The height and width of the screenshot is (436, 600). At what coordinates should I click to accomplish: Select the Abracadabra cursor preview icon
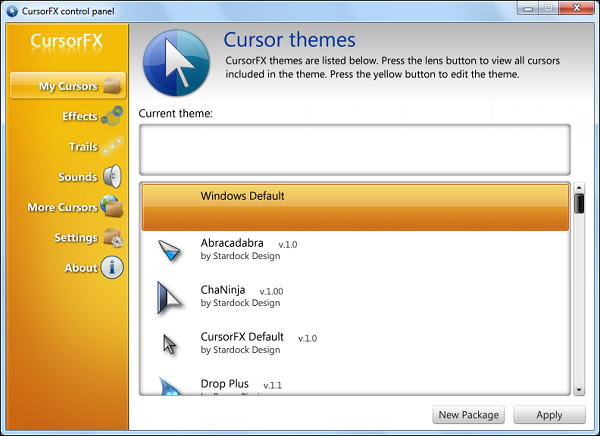[x=169, y=250]
